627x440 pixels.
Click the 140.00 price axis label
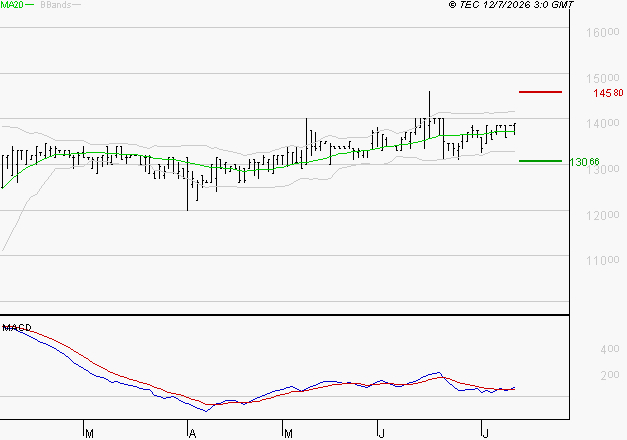(603, 123)
